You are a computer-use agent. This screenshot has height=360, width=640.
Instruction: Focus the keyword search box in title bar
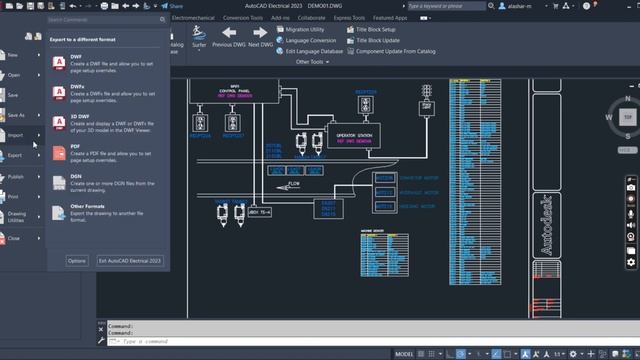point(447,6)
